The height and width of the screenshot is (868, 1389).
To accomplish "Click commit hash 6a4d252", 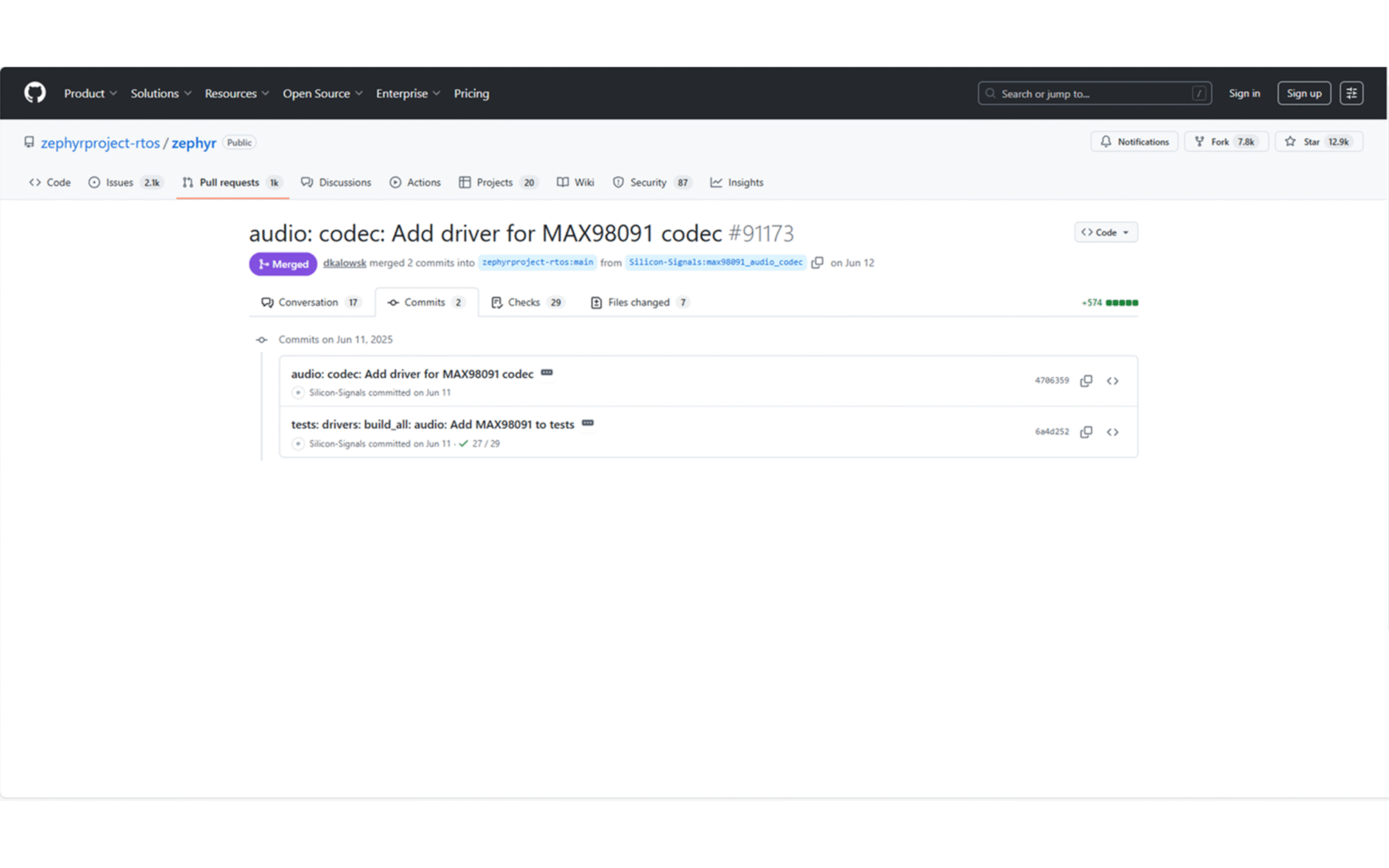I will pyautogui.click(x=1052, y=431).
